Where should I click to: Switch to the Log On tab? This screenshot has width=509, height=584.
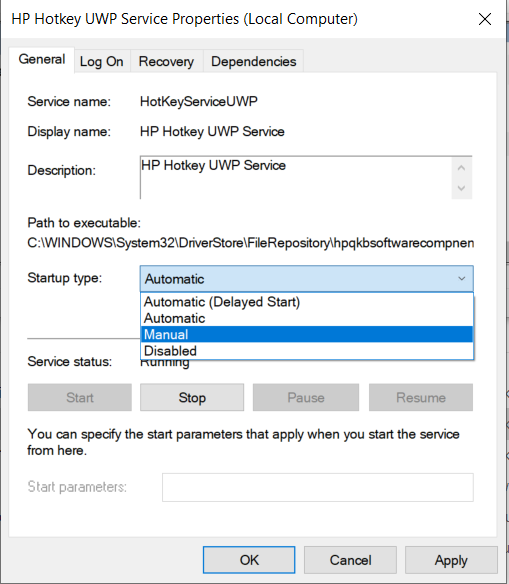[102, 61]
